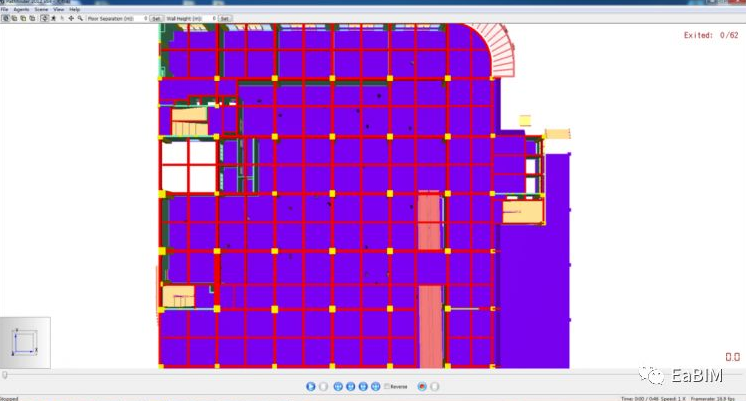This screenshot has width=746, height=401.
Task: Click the red '0.0' time readout
Action: pyautogui.click(x=733, y=357)
